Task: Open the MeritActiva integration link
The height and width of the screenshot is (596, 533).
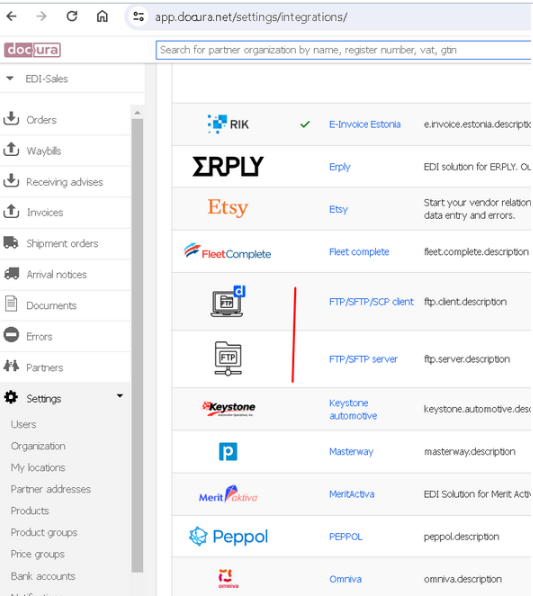Action: point(352,494)
